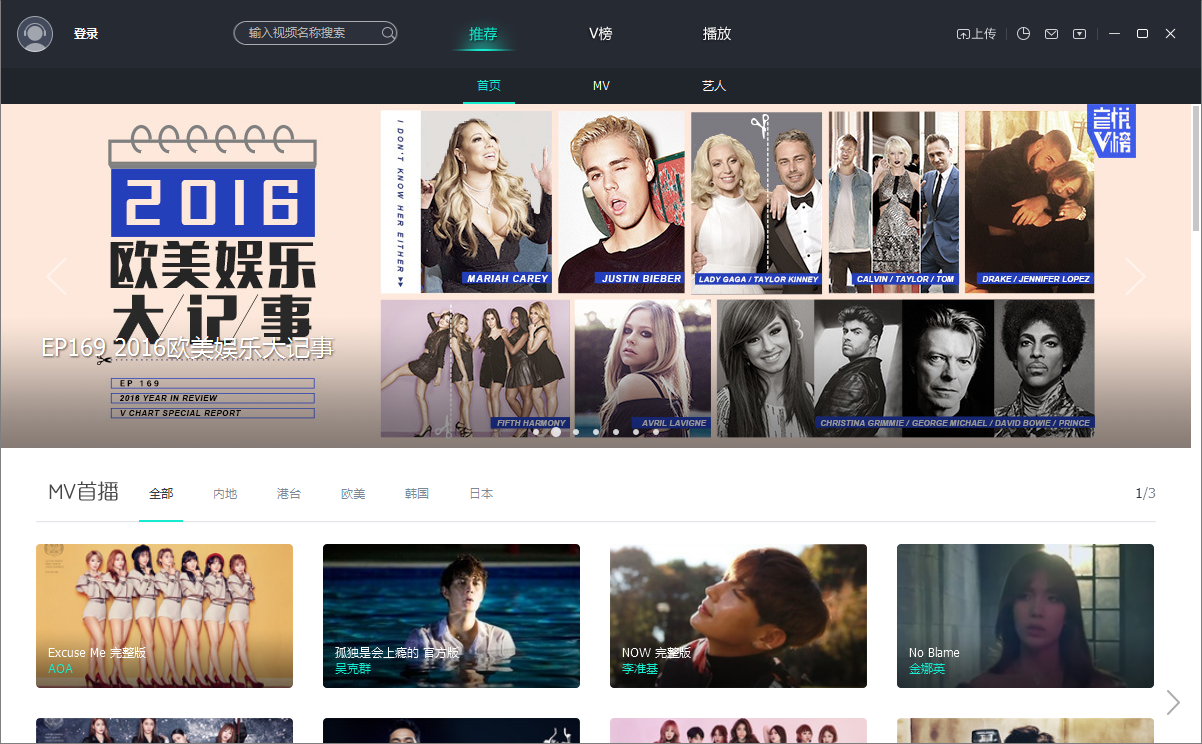Open the EP169 2016欧美娱乐大记事 banner title
Image resolution: width=1202 pixels, height=744 pixels.
(x=188, y=348)
